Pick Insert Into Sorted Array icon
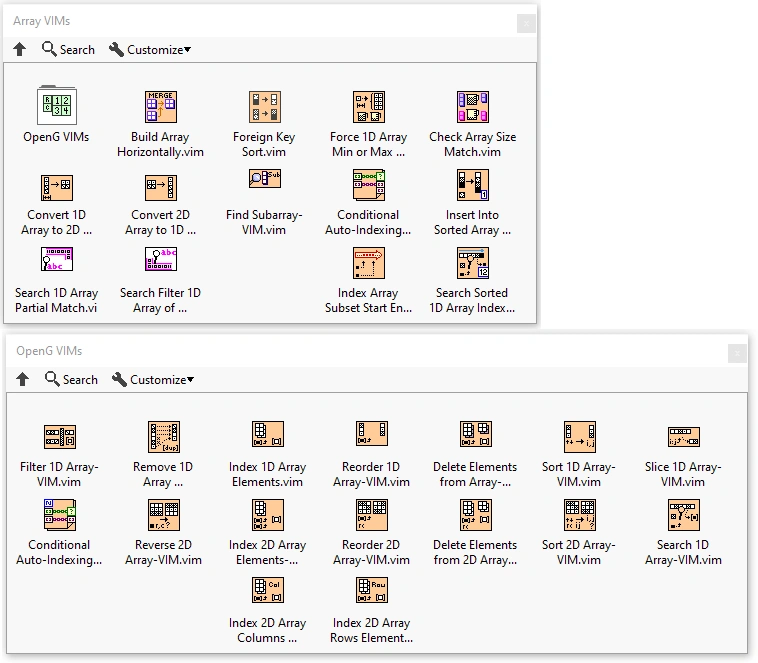Screen dimensions: 758x663 [473, 185]
